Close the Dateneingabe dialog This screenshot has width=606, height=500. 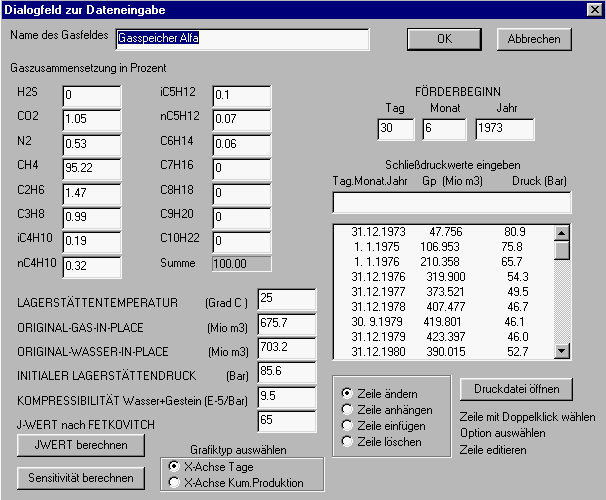[594, 10]
